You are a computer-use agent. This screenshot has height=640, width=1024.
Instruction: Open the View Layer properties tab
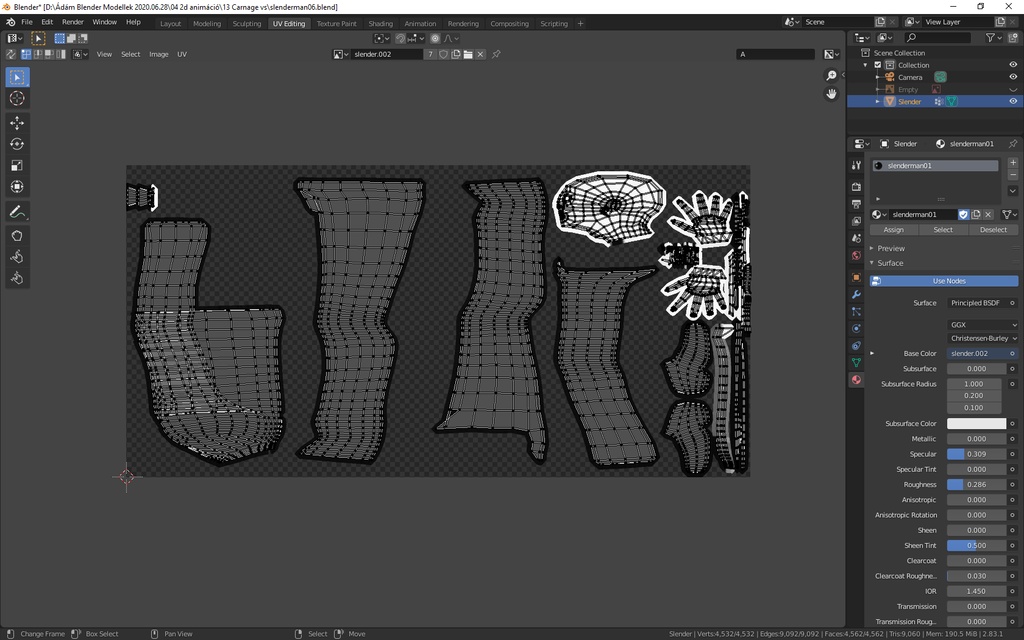click(856, 221)
